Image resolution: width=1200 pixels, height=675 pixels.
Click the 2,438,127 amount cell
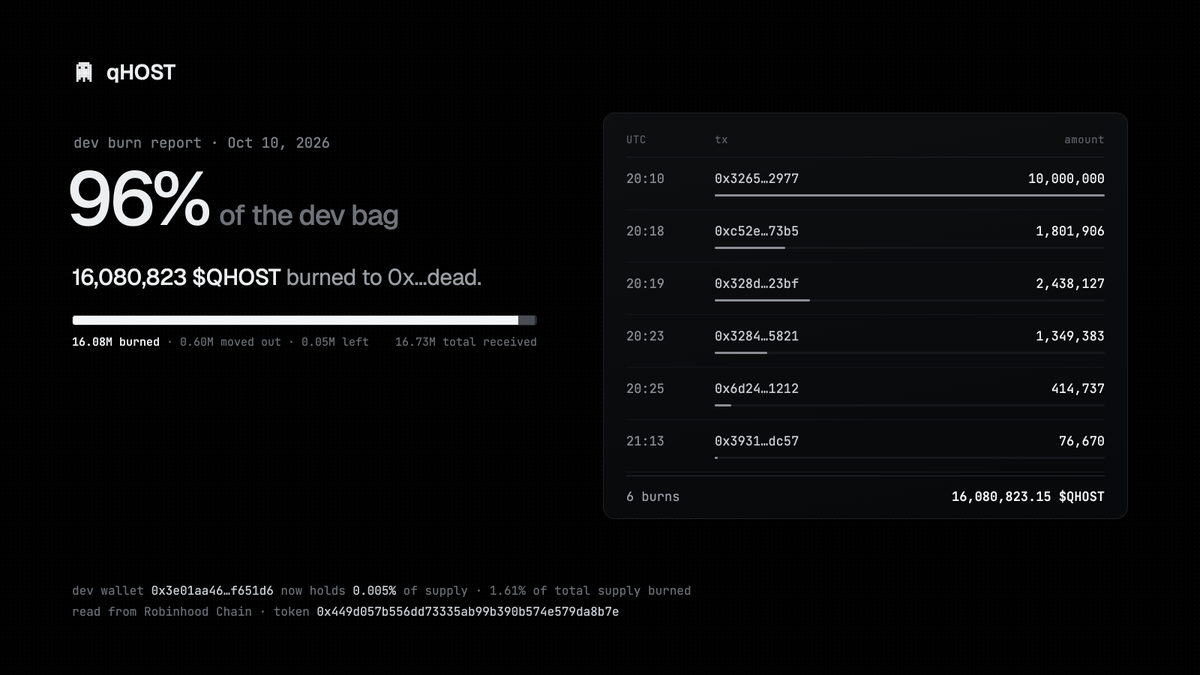1070,284
